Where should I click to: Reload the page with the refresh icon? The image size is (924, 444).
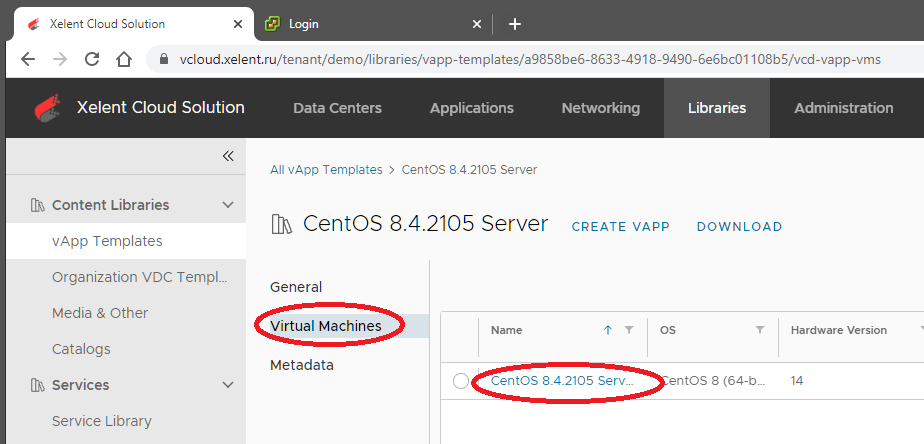point(91,59)
